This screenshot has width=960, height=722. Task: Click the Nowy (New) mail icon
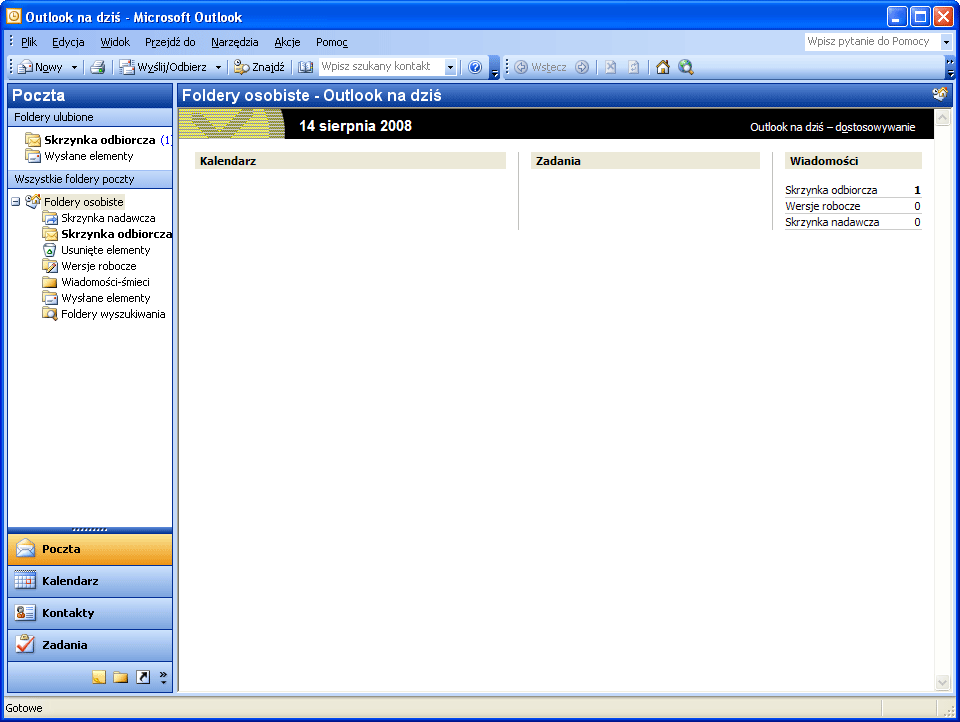point(25,67)
